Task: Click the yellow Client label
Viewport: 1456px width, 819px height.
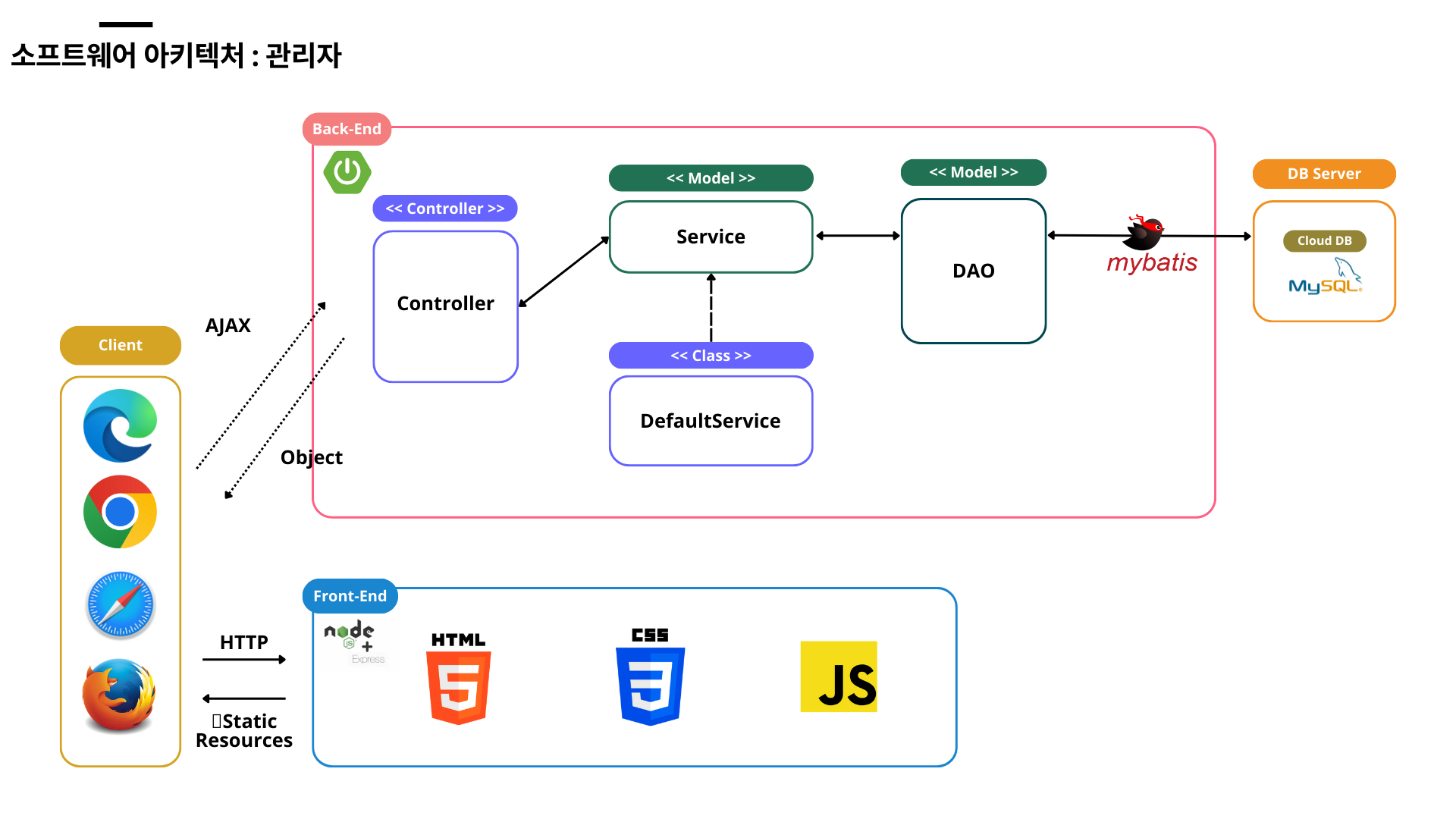Action: [120, 345]
